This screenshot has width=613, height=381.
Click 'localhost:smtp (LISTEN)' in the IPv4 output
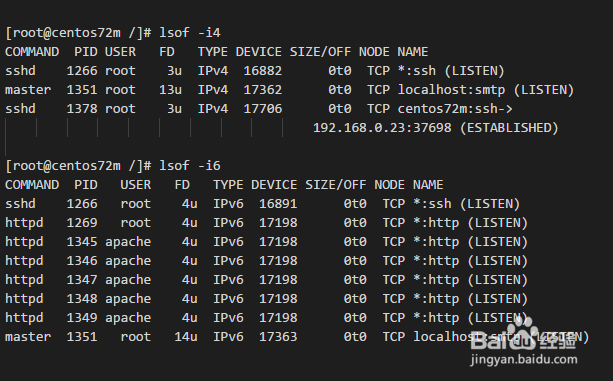pyautogui.click(x=486, y=90)
